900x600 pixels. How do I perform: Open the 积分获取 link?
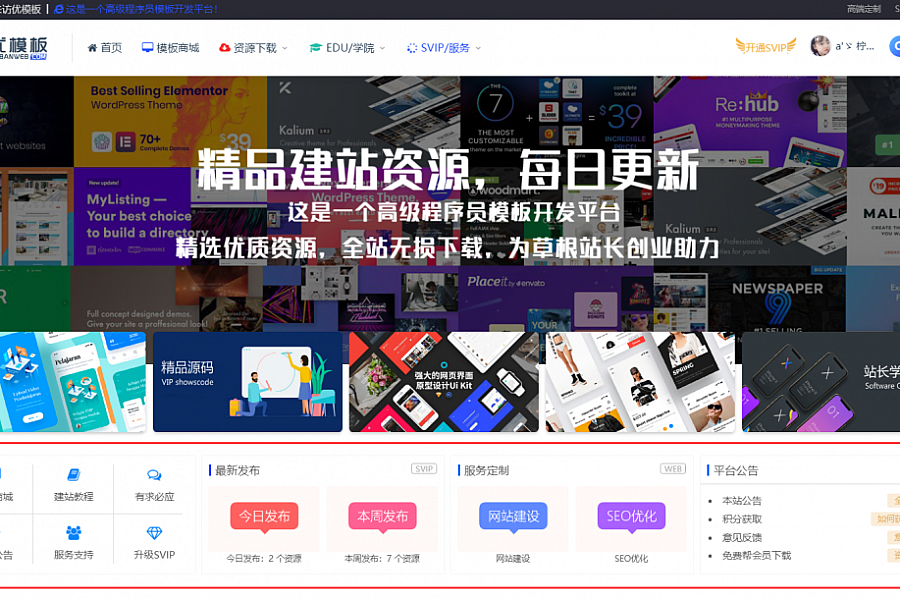pos(742,519)
